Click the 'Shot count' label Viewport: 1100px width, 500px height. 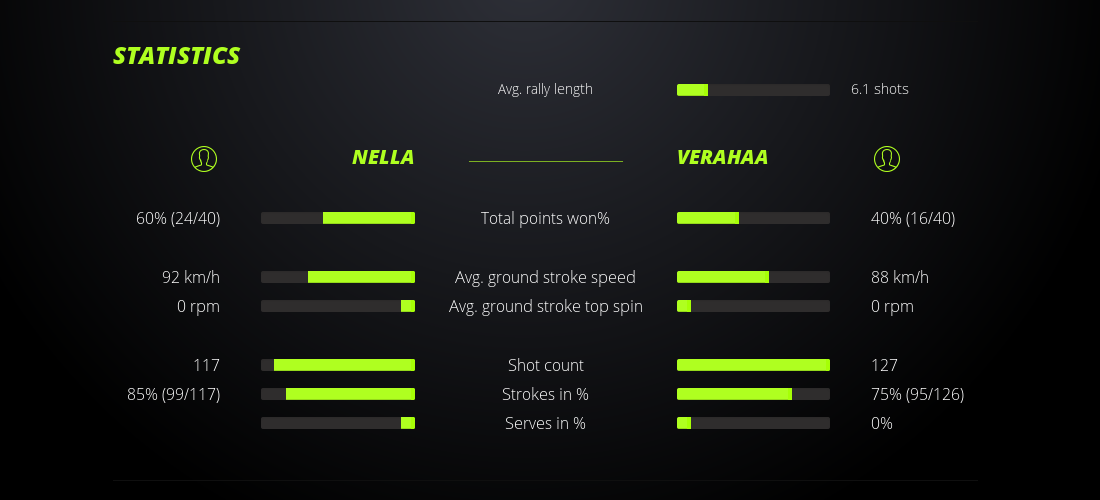click(x=545, y=365)
